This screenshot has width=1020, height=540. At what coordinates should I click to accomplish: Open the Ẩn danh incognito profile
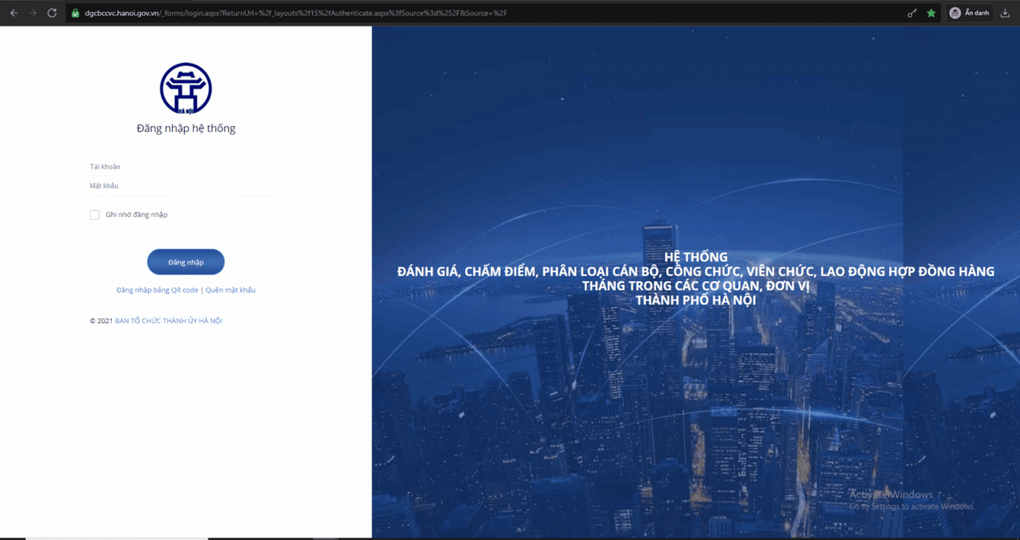point(969,13)
